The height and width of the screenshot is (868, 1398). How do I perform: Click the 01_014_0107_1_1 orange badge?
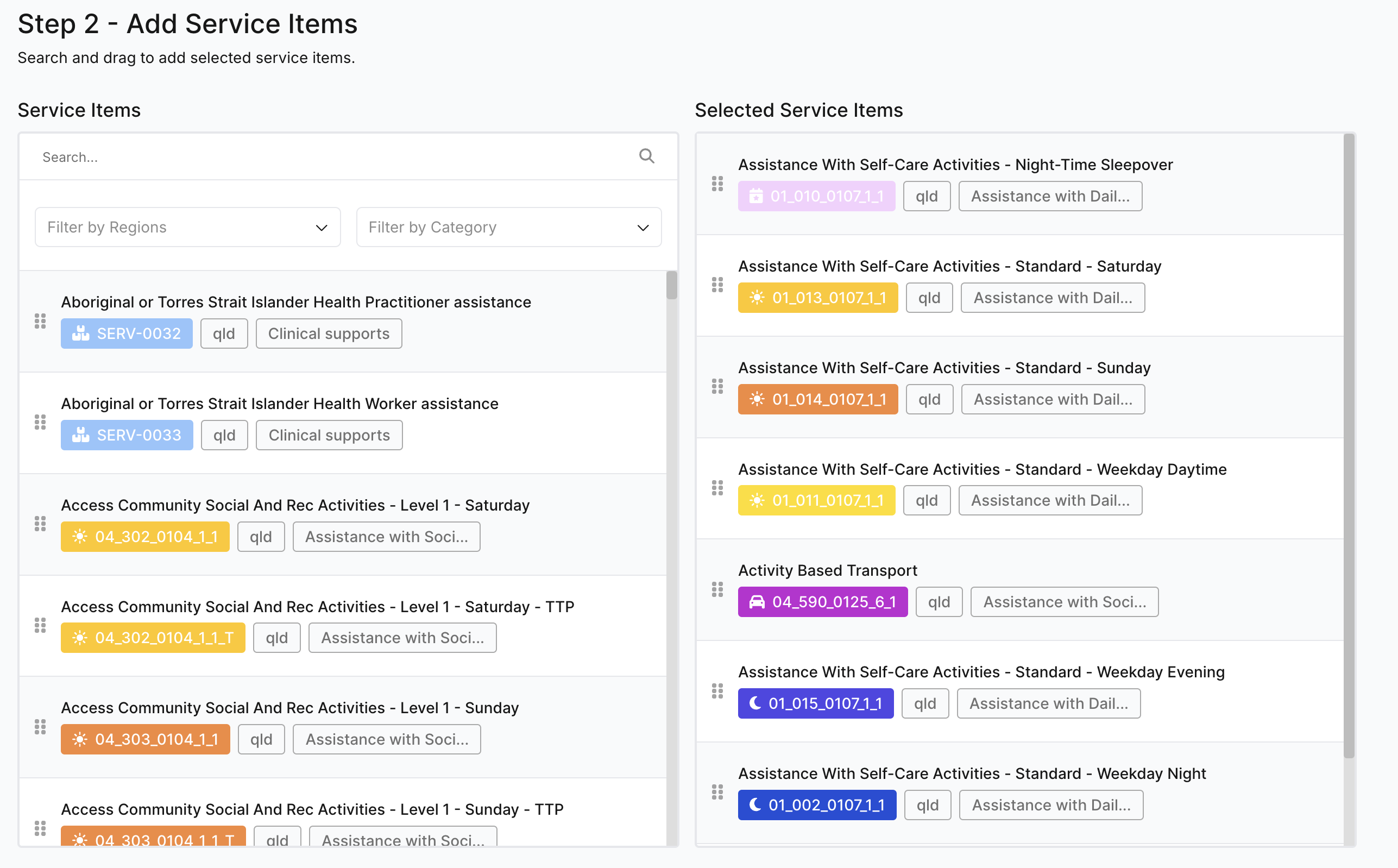tap(818, 399)
